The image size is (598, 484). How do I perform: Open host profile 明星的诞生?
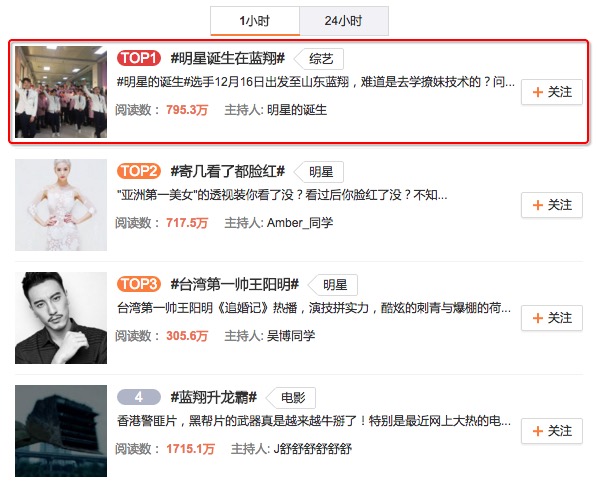tap(297, 110)
